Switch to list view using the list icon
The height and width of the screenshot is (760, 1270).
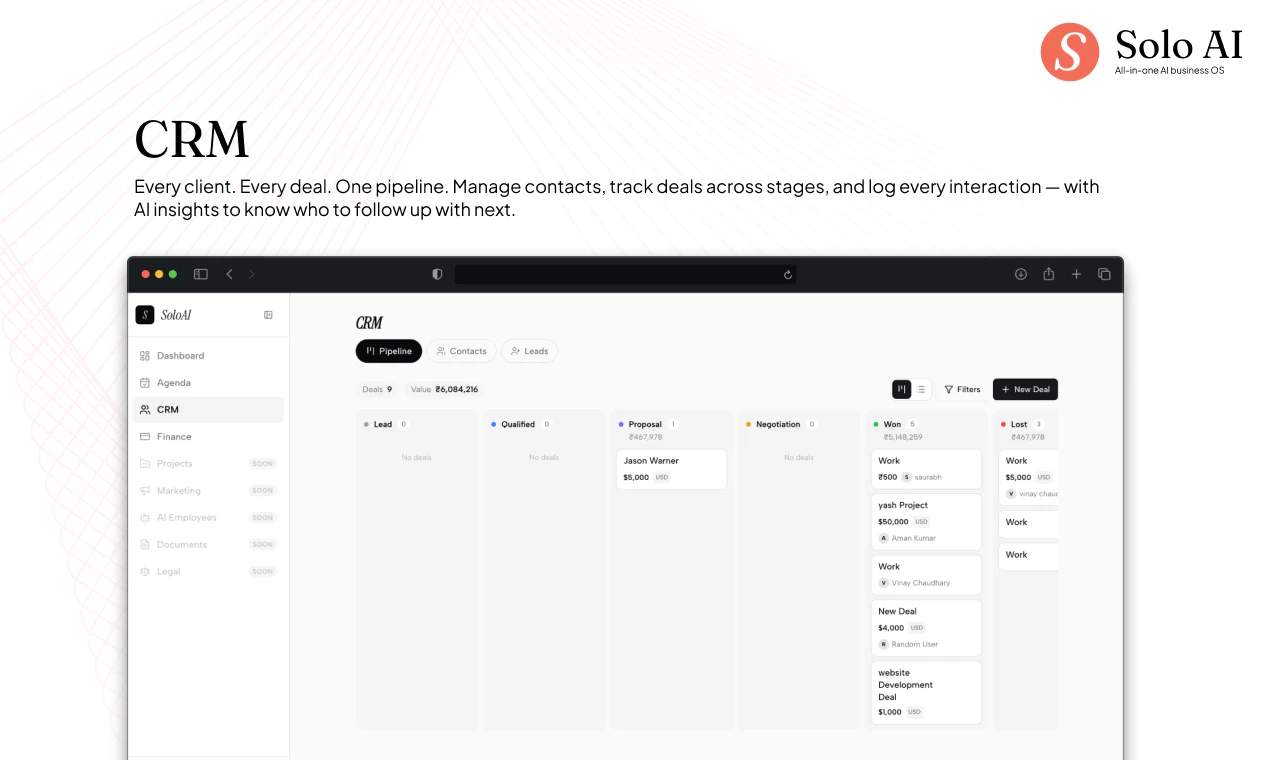[x=920, y=389]
